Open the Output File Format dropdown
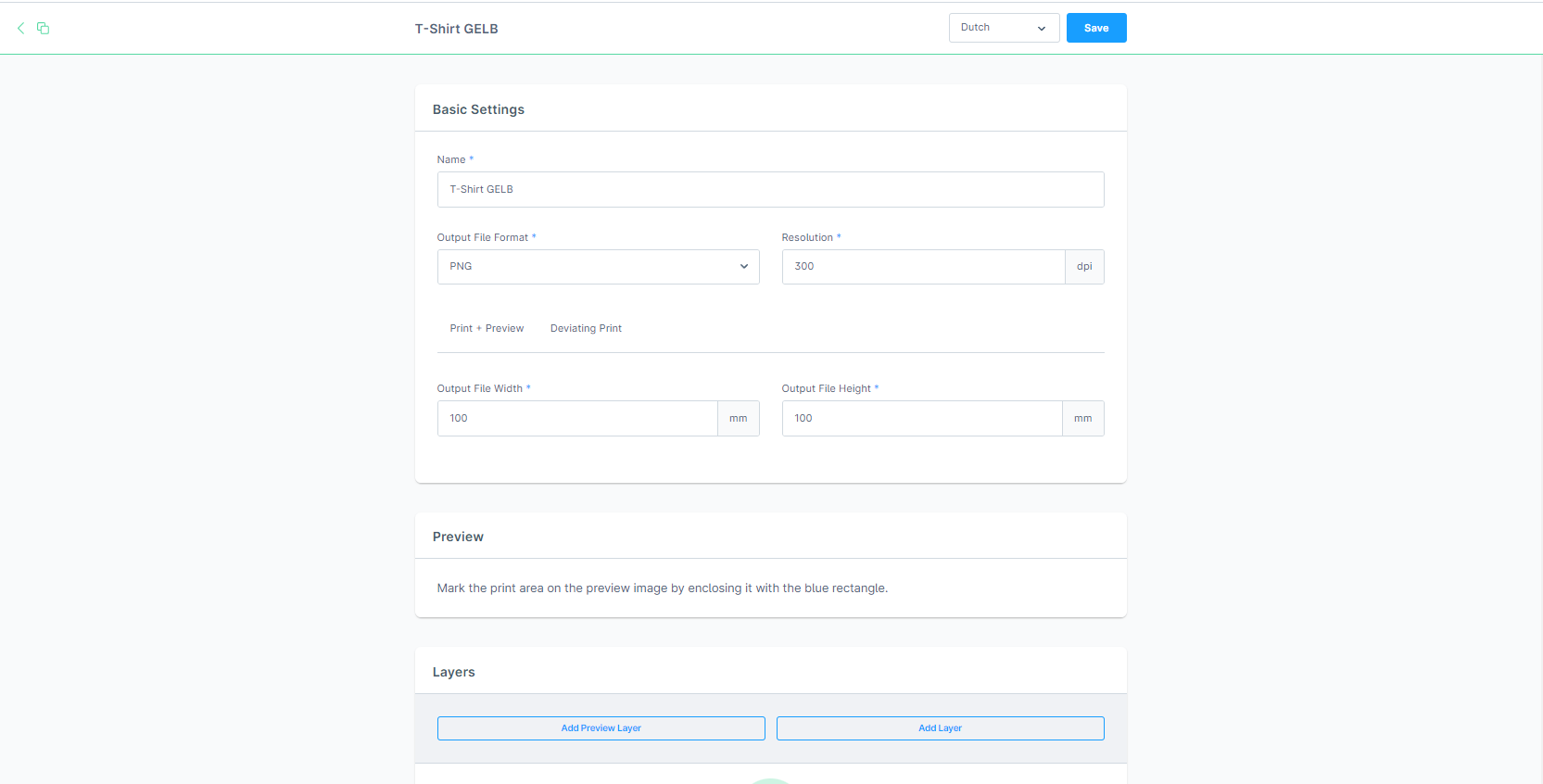Viewport: 1543px width, 784px height. click(598, 267)
